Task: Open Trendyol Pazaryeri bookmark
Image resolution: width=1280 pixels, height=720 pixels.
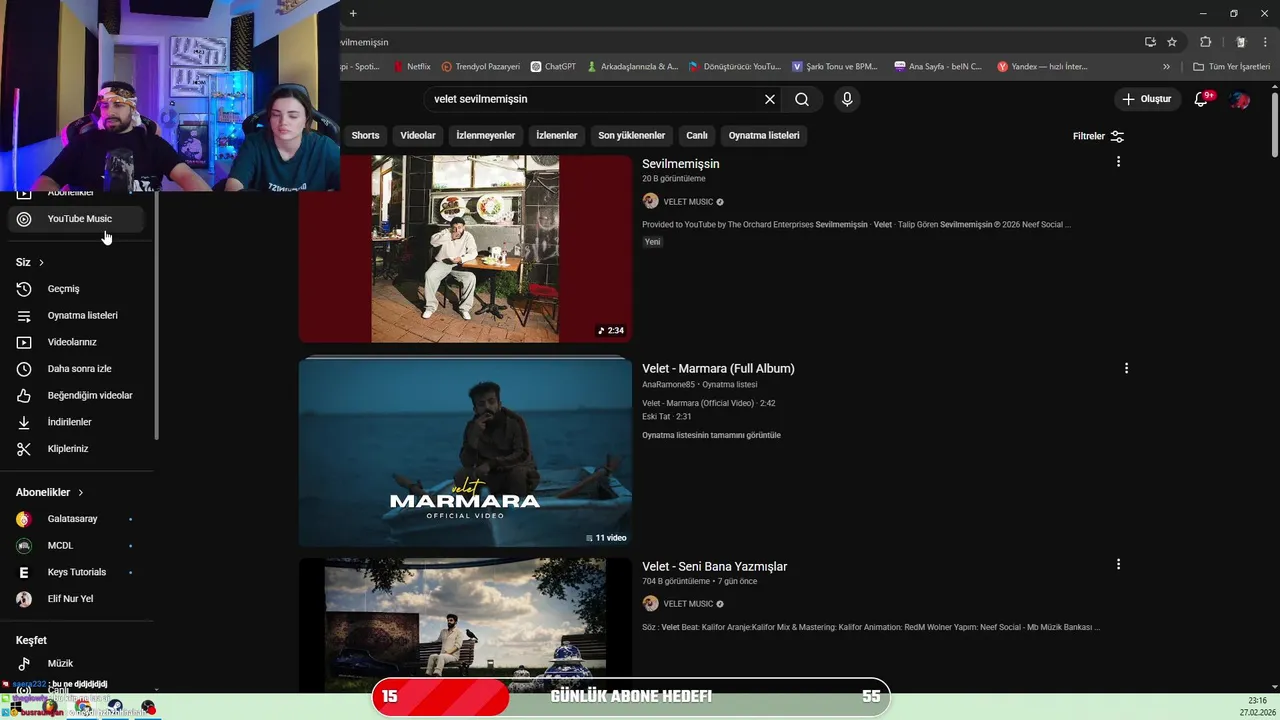Action: pyautogui.click(x=481, y=66)
